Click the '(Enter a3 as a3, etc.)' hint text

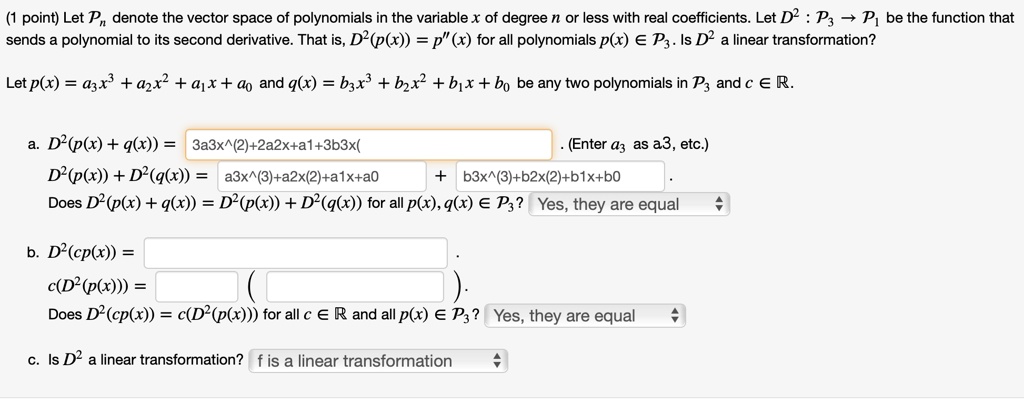[x=639, y=145]
